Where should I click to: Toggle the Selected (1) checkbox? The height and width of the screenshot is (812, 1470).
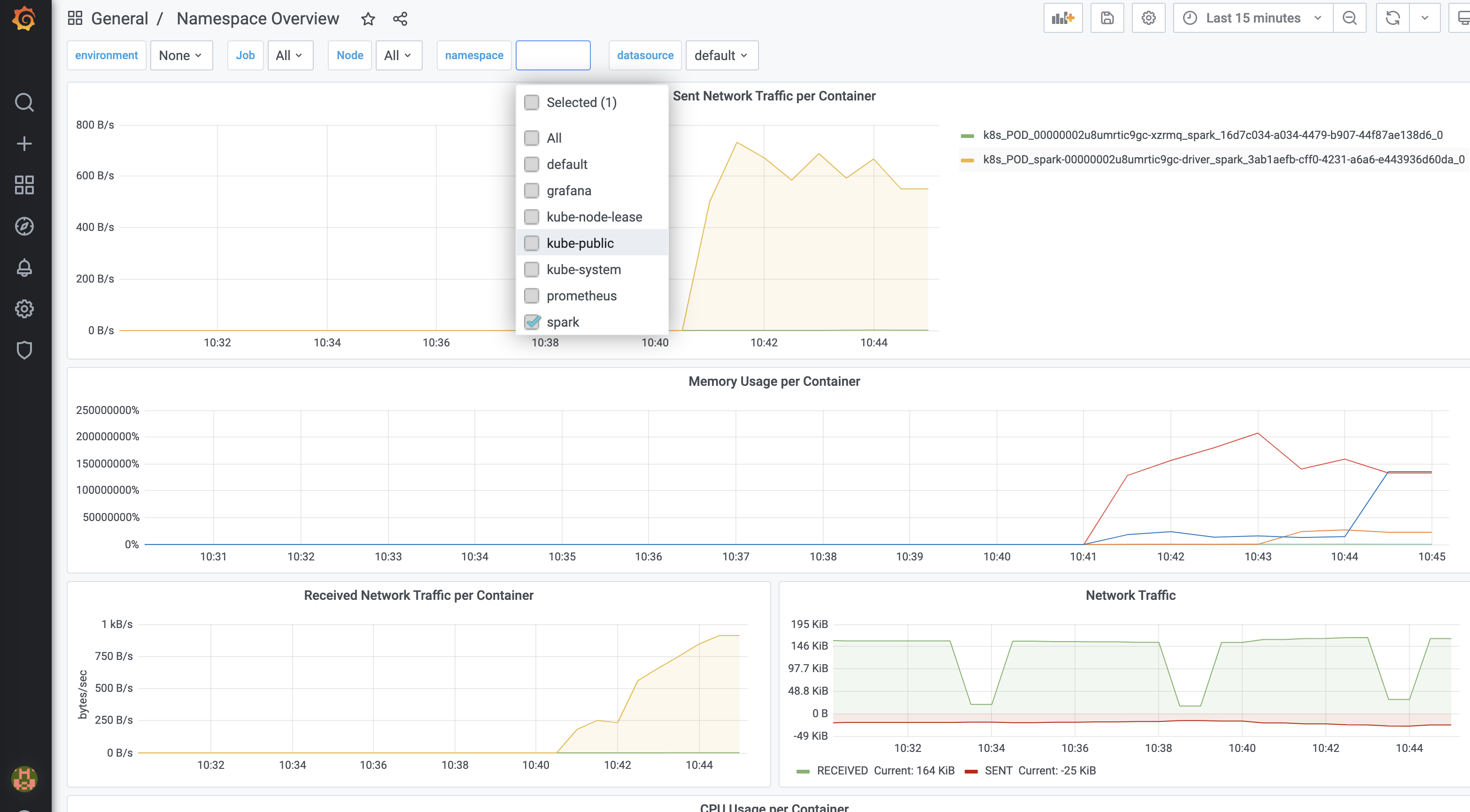tap(531, 102)
